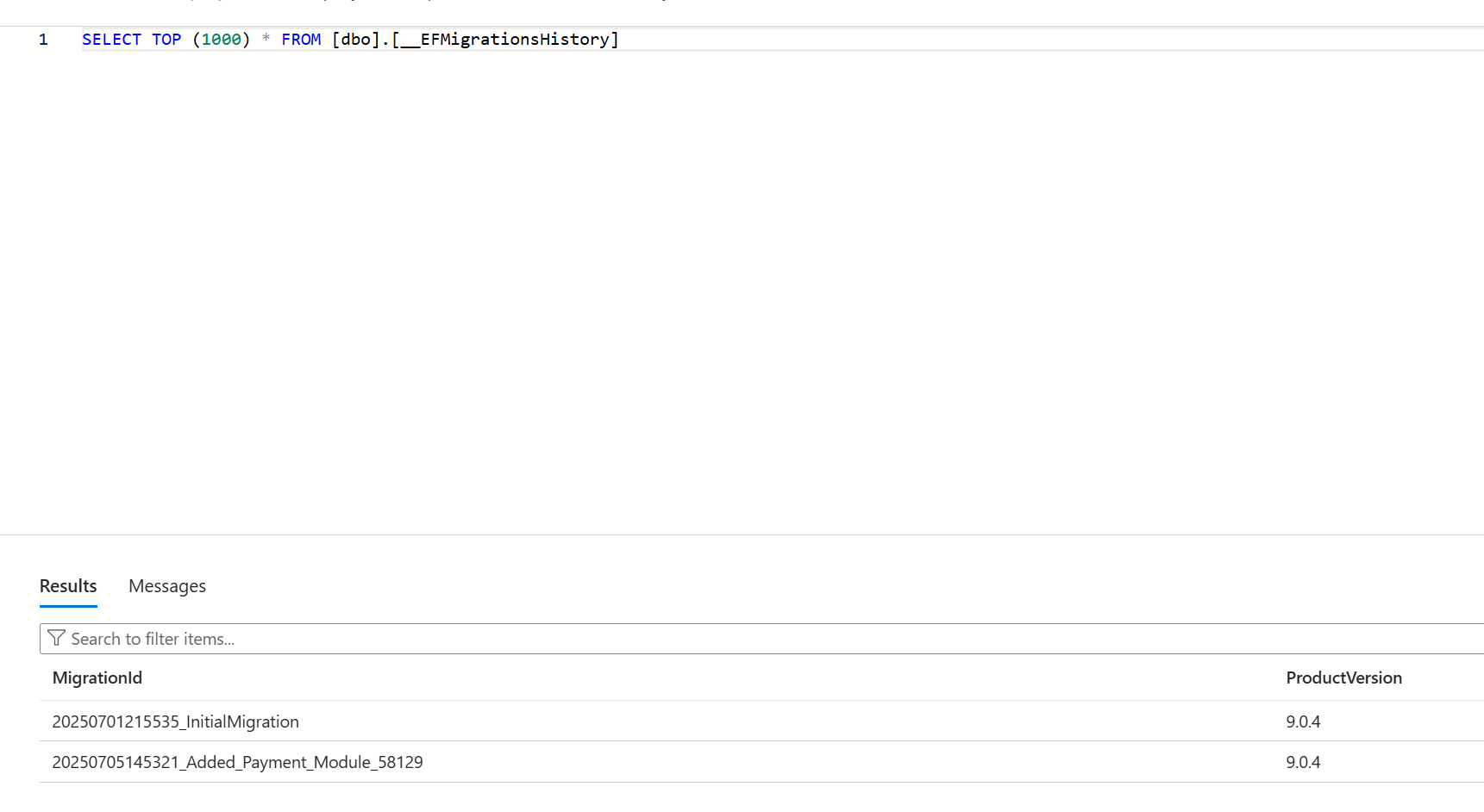Select the 20250701215535_InitialMigration cell
1484x812 pixels.
pos(176,721)
